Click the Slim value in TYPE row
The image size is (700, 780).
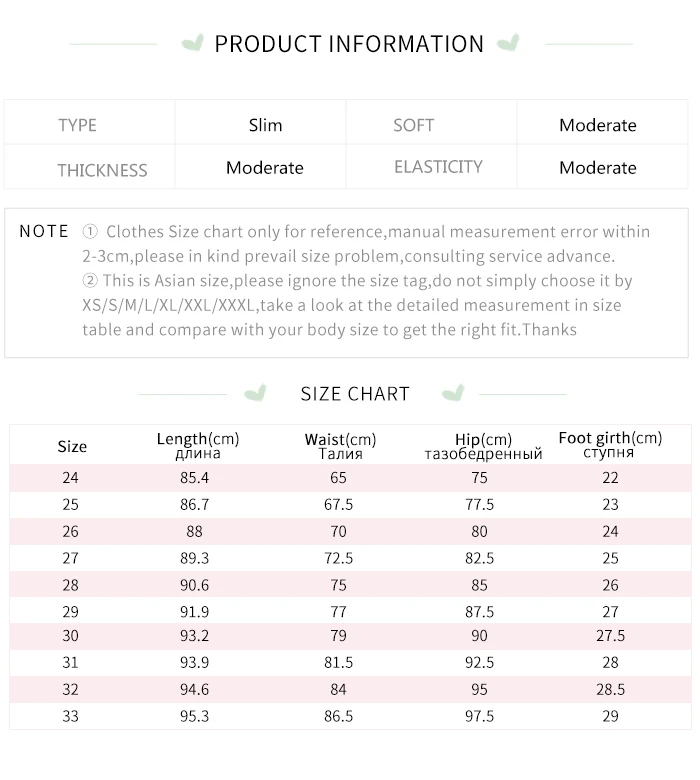[265, 125]
